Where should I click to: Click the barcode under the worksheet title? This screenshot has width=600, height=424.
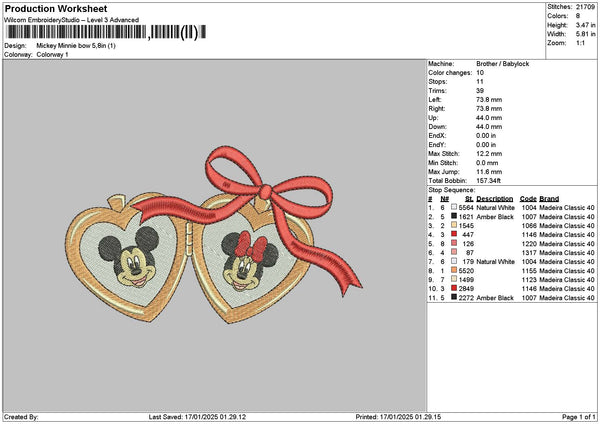pyautogui.click(x=105, y=32)
